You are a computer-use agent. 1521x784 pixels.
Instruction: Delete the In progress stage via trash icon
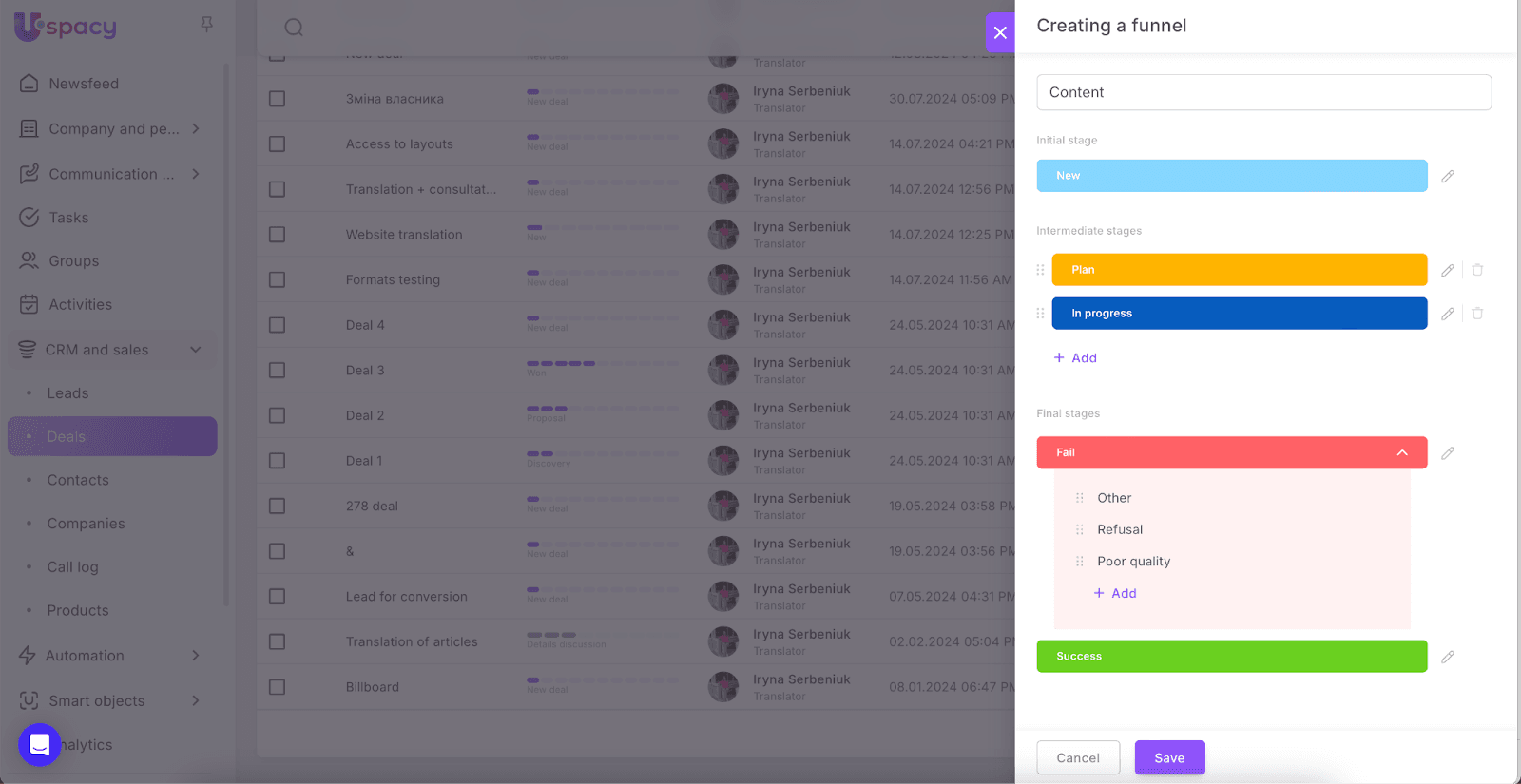coord(1477,314)
